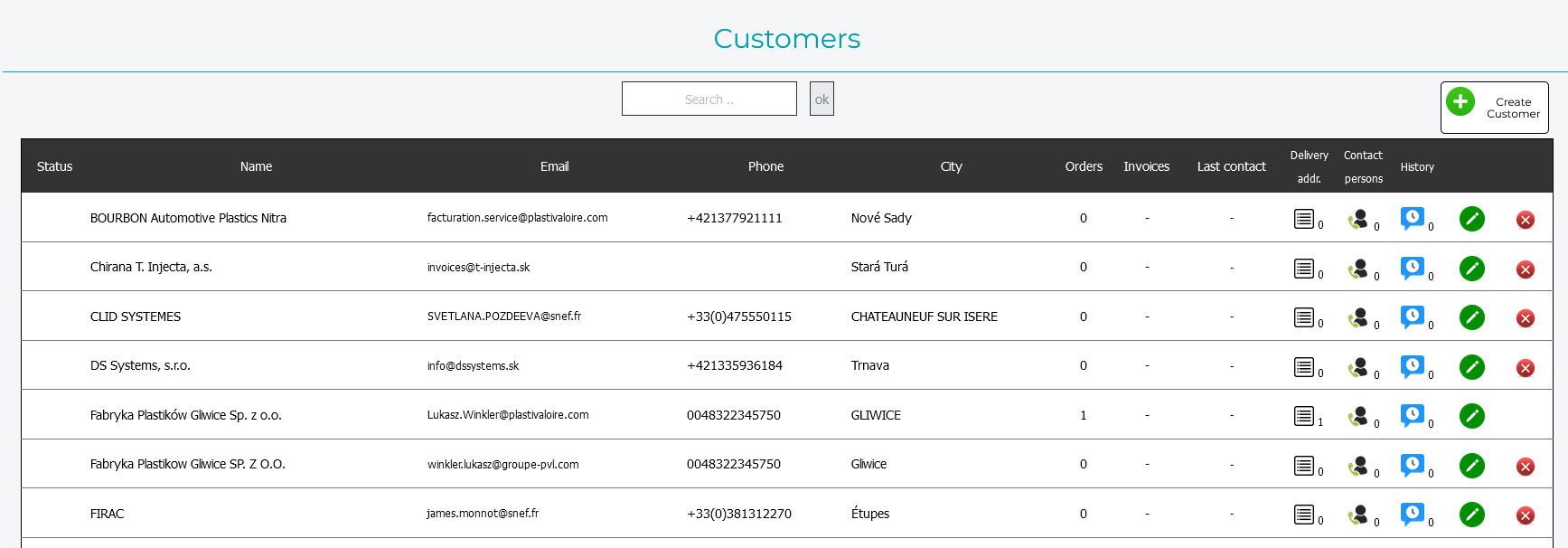Delete BOURBON Automotive Plastics Nitra customer

coord(1525,220)
